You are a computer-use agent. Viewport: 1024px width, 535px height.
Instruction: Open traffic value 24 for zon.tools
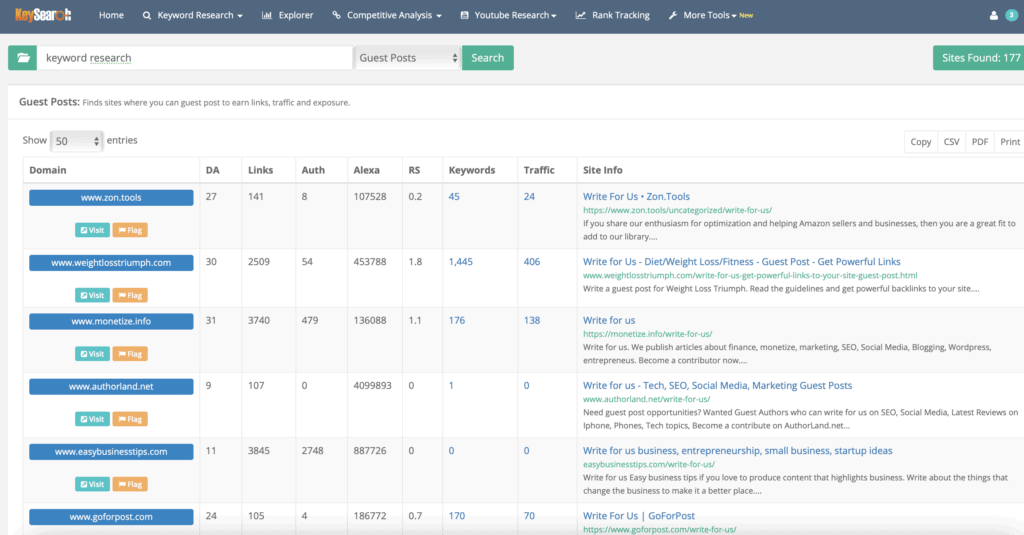pyautogui.click(x=529, y=197)
